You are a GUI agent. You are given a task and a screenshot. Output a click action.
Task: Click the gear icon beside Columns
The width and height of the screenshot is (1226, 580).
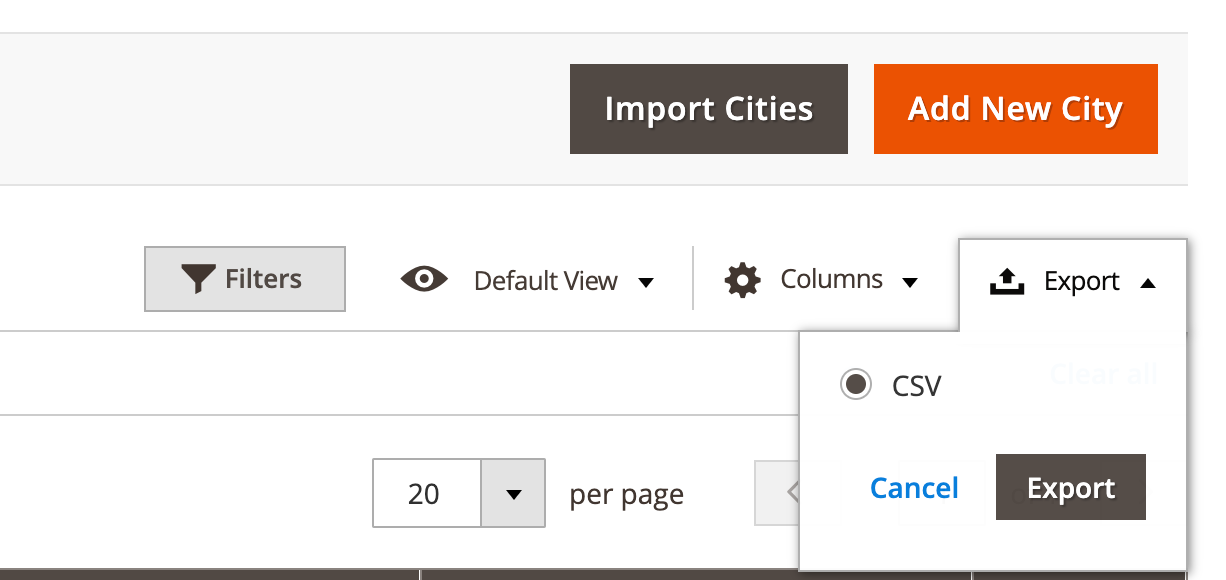click(742, 280)
